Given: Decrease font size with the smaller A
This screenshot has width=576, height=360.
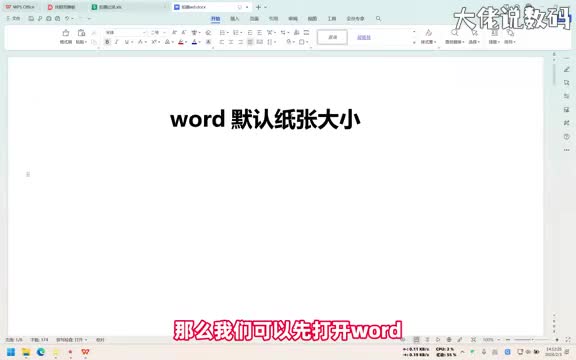Looking at the screenshot, I should 184,33.
